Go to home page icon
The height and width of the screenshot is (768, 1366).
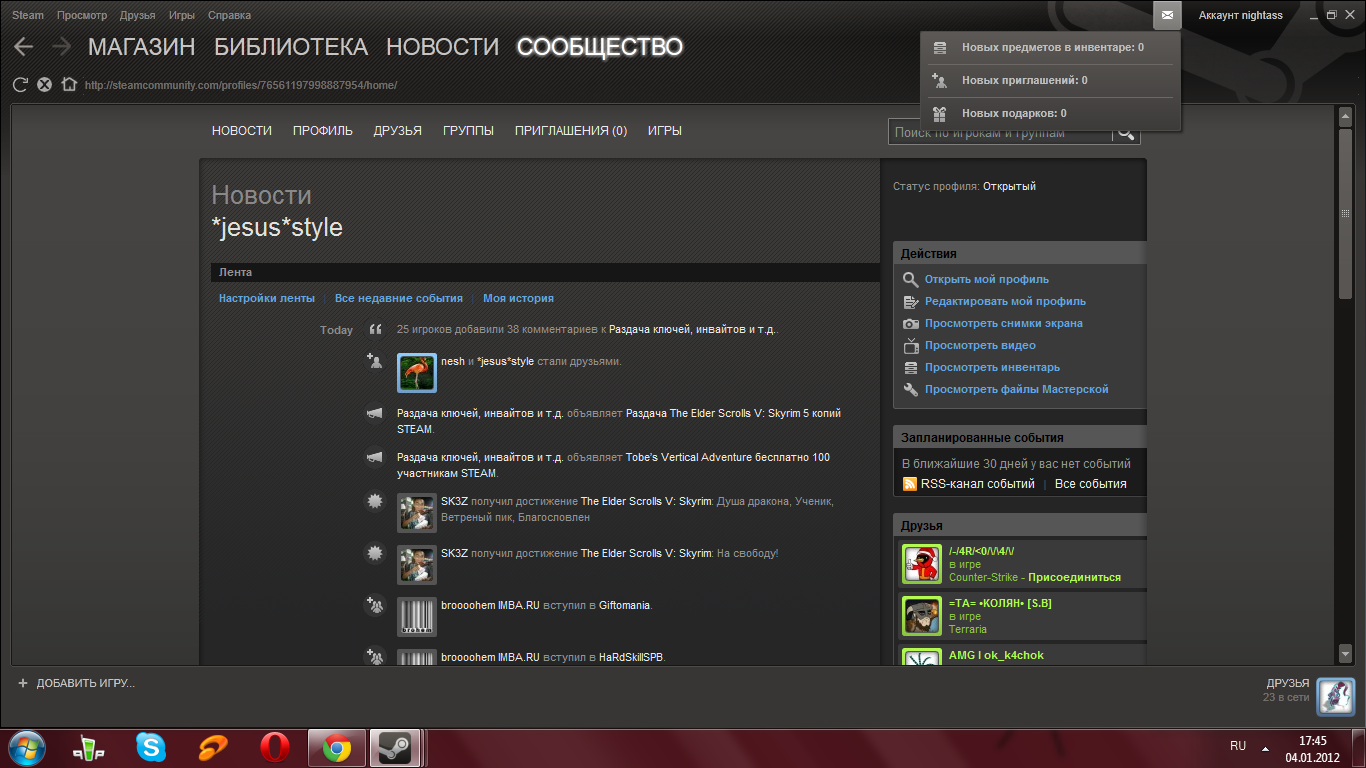69,85
